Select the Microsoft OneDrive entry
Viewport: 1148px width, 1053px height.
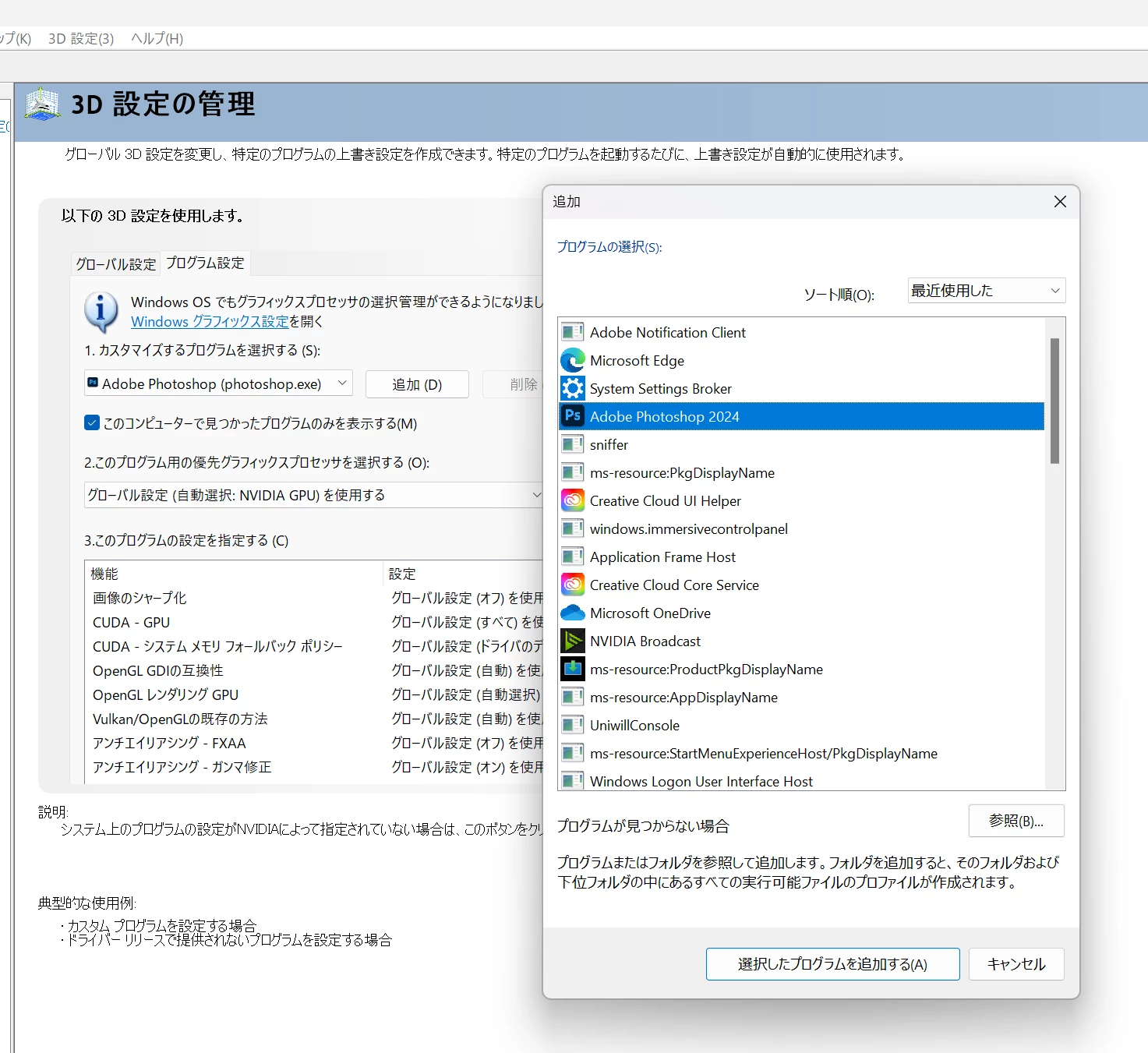[801, 613]
